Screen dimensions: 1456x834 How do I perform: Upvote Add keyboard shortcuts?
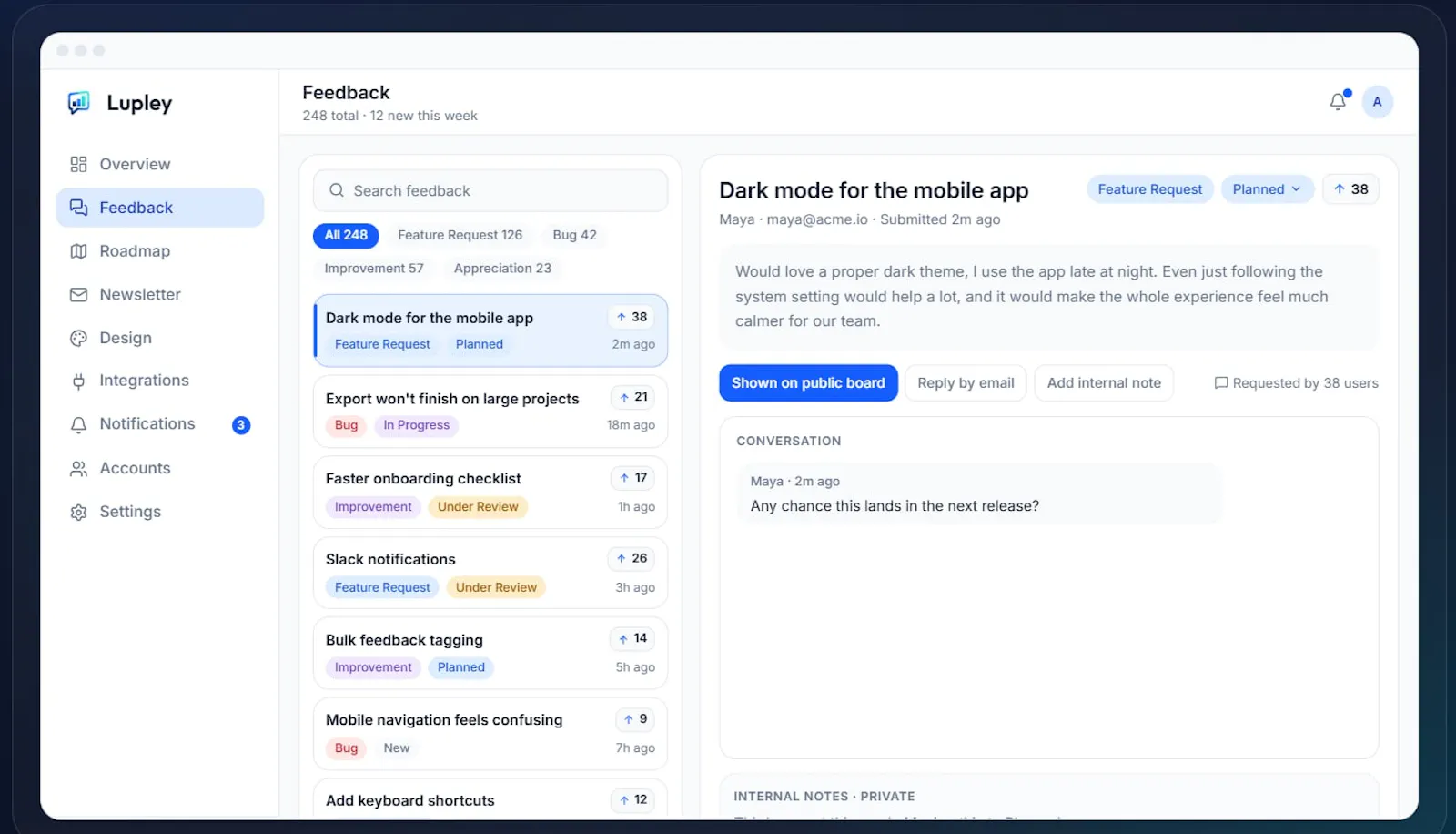click(632, 799)
